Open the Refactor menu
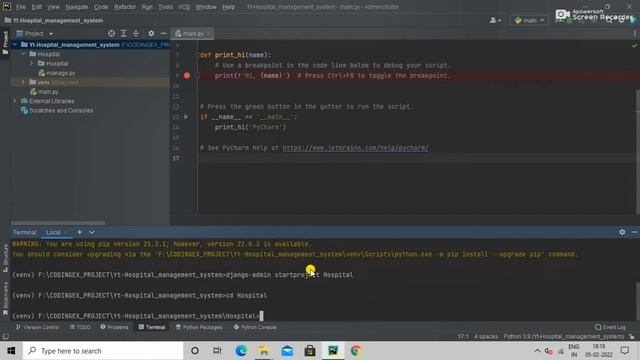640x360 pixels. coord(125,7)
